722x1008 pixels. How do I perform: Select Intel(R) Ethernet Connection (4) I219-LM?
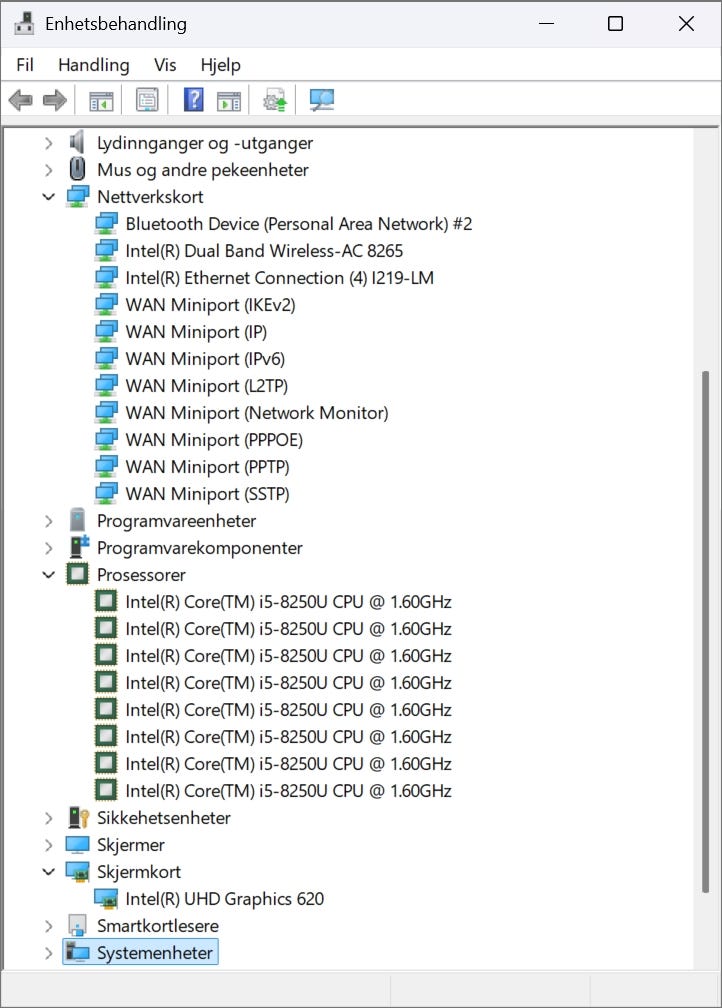280,278
